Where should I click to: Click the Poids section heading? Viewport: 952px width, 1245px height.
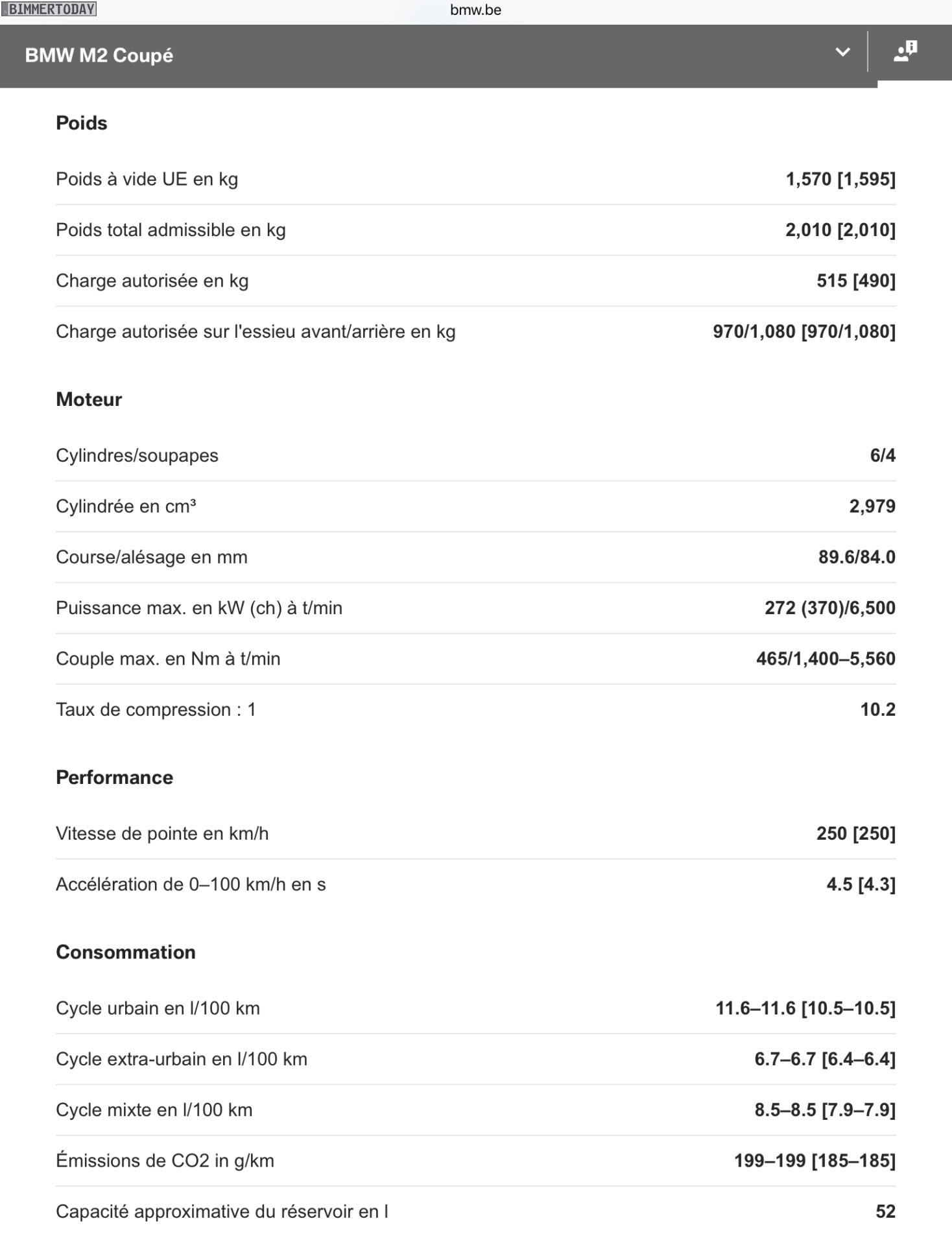(x=82, y=123)
